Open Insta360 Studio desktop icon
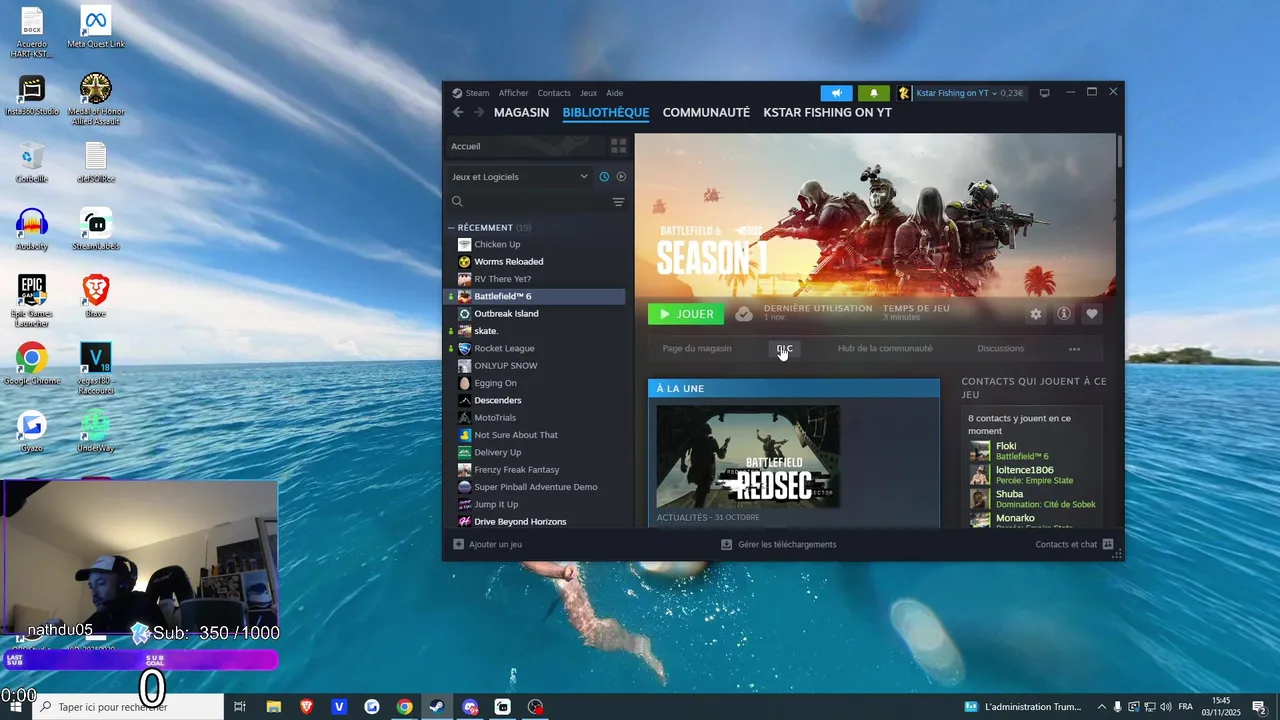 [32, 96]
